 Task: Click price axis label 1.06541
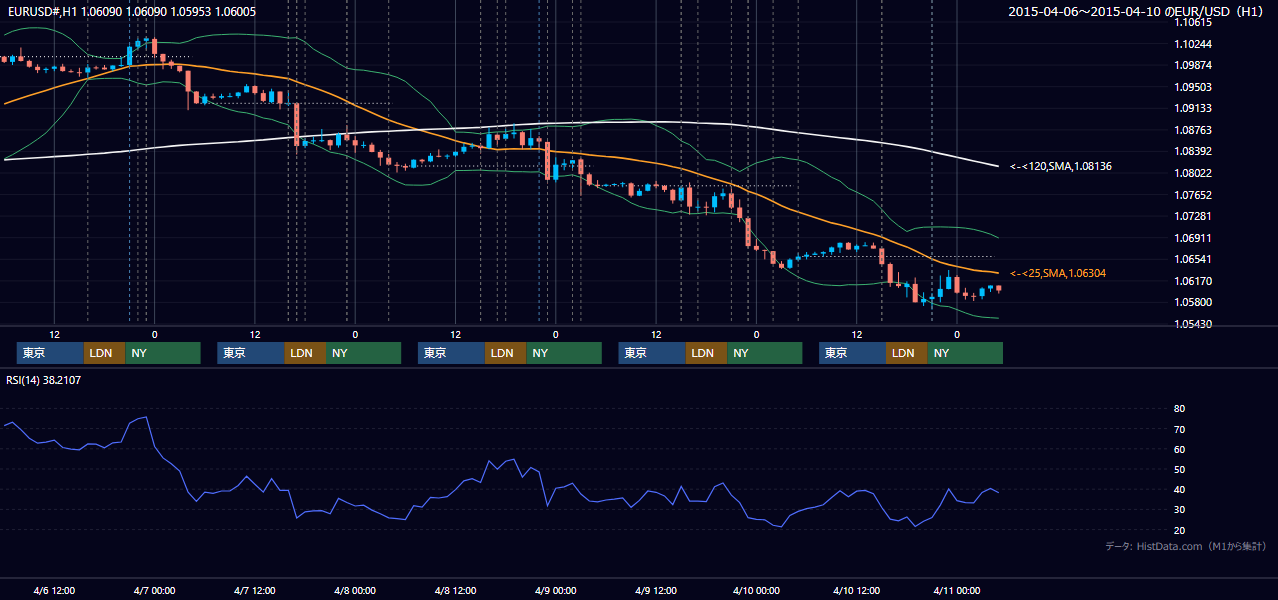pyautogui.click(x=1193, y=259)
